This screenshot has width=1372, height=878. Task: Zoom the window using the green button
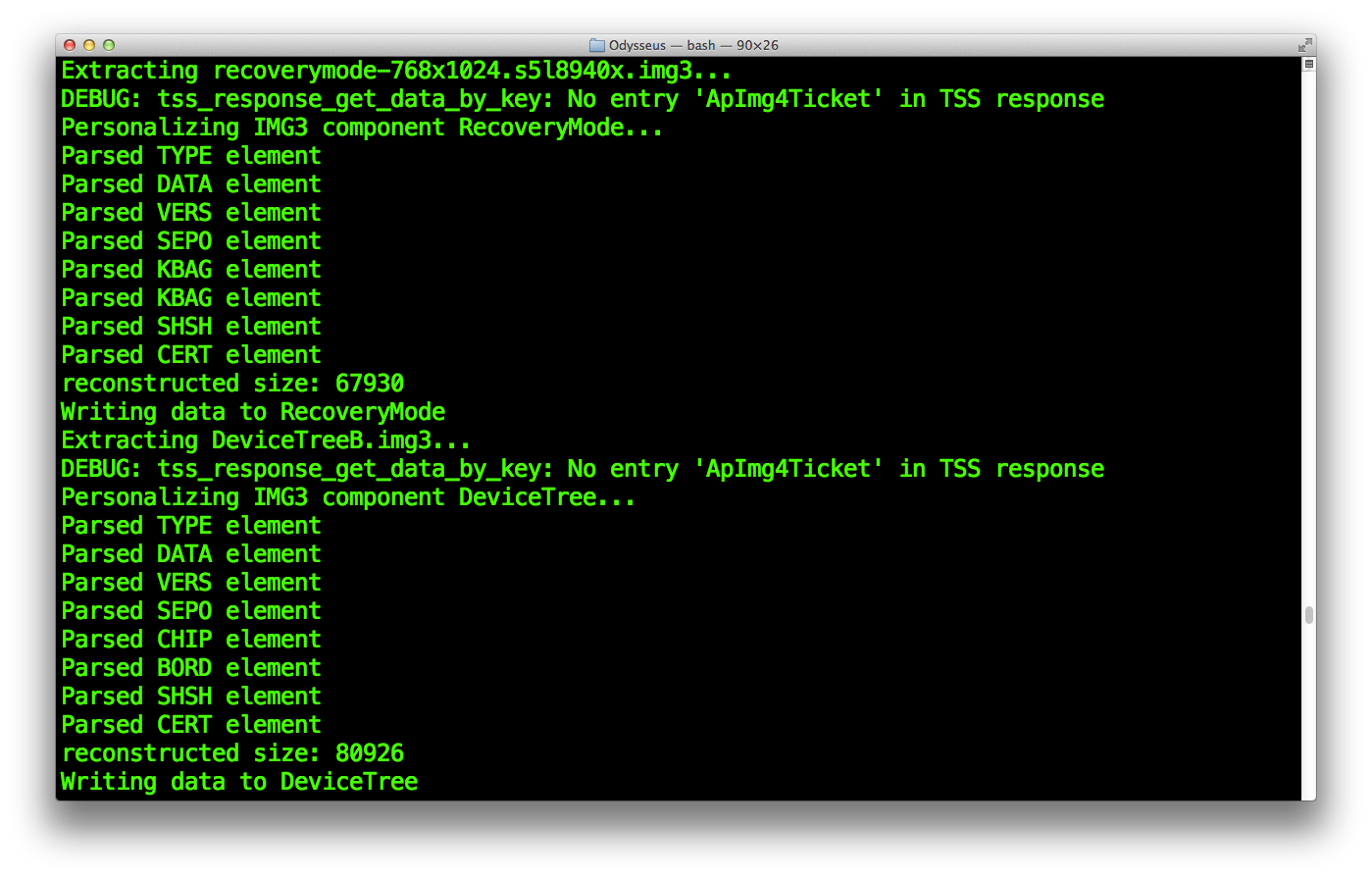(109, 45)
